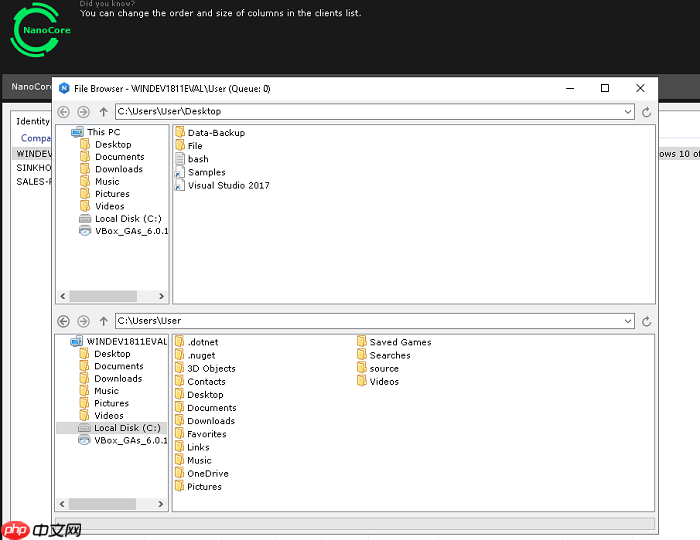Select Local Disk (C:) under This PC
This screenshot has height=540, width=700.
120,219
